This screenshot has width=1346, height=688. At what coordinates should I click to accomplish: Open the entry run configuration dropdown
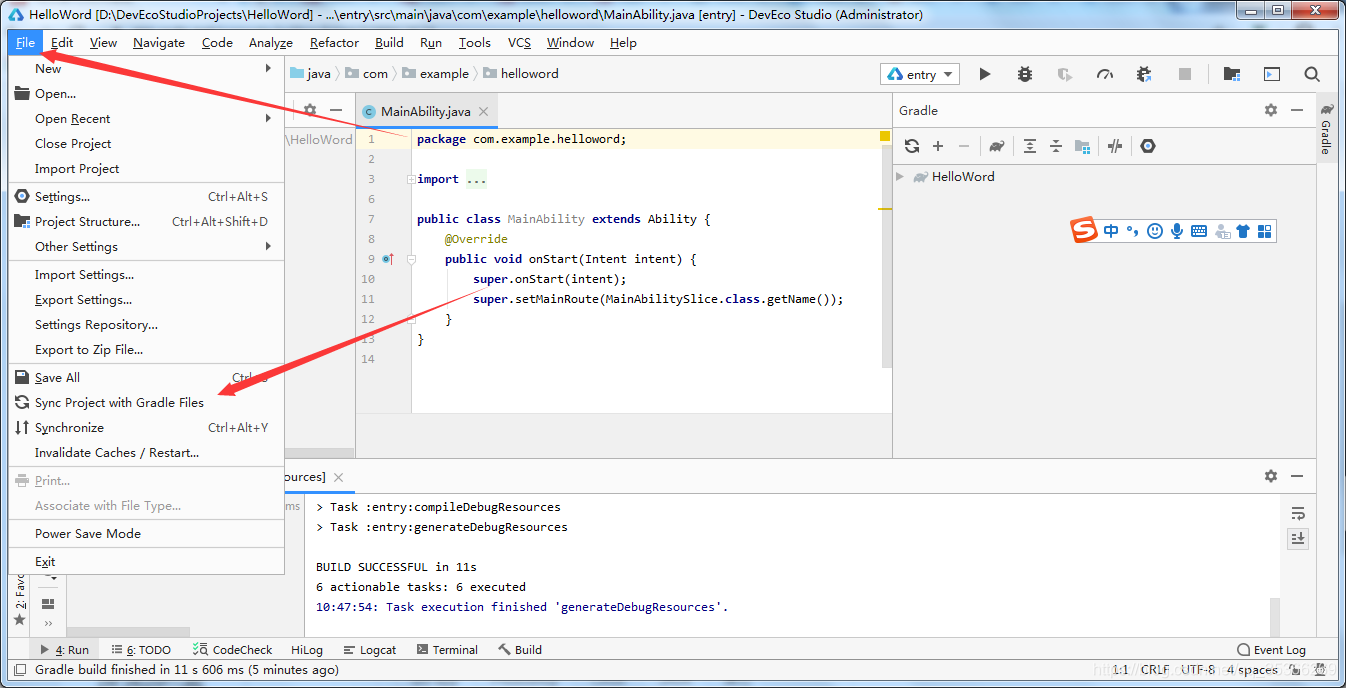pyautogui.click(x=920, y=74)
